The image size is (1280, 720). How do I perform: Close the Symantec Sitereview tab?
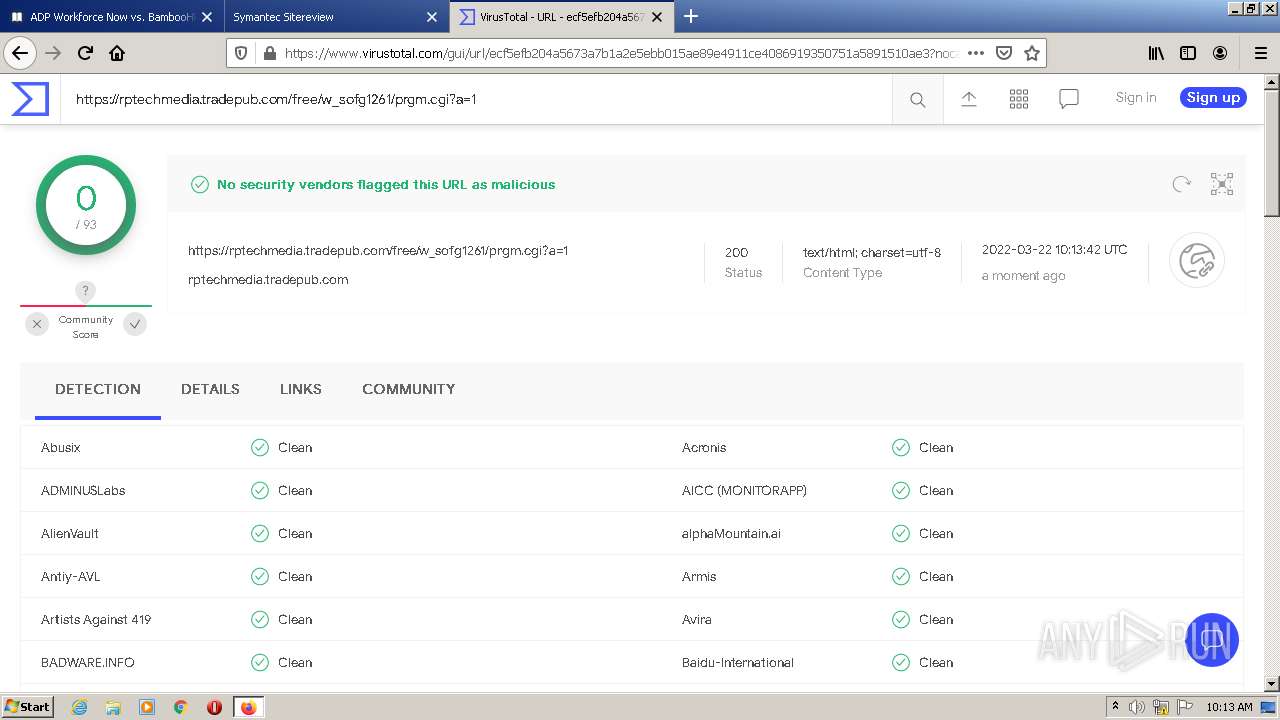(x=432, y=17)
